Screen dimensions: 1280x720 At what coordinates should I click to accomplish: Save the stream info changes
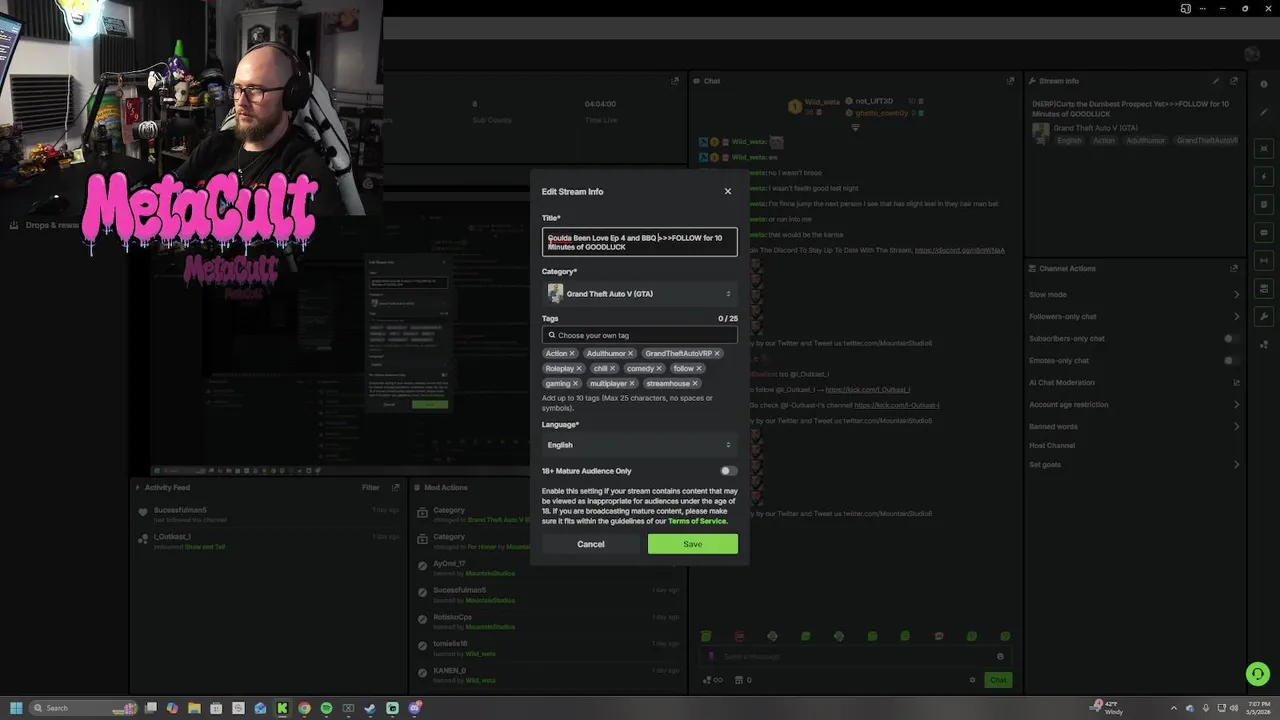693,544
